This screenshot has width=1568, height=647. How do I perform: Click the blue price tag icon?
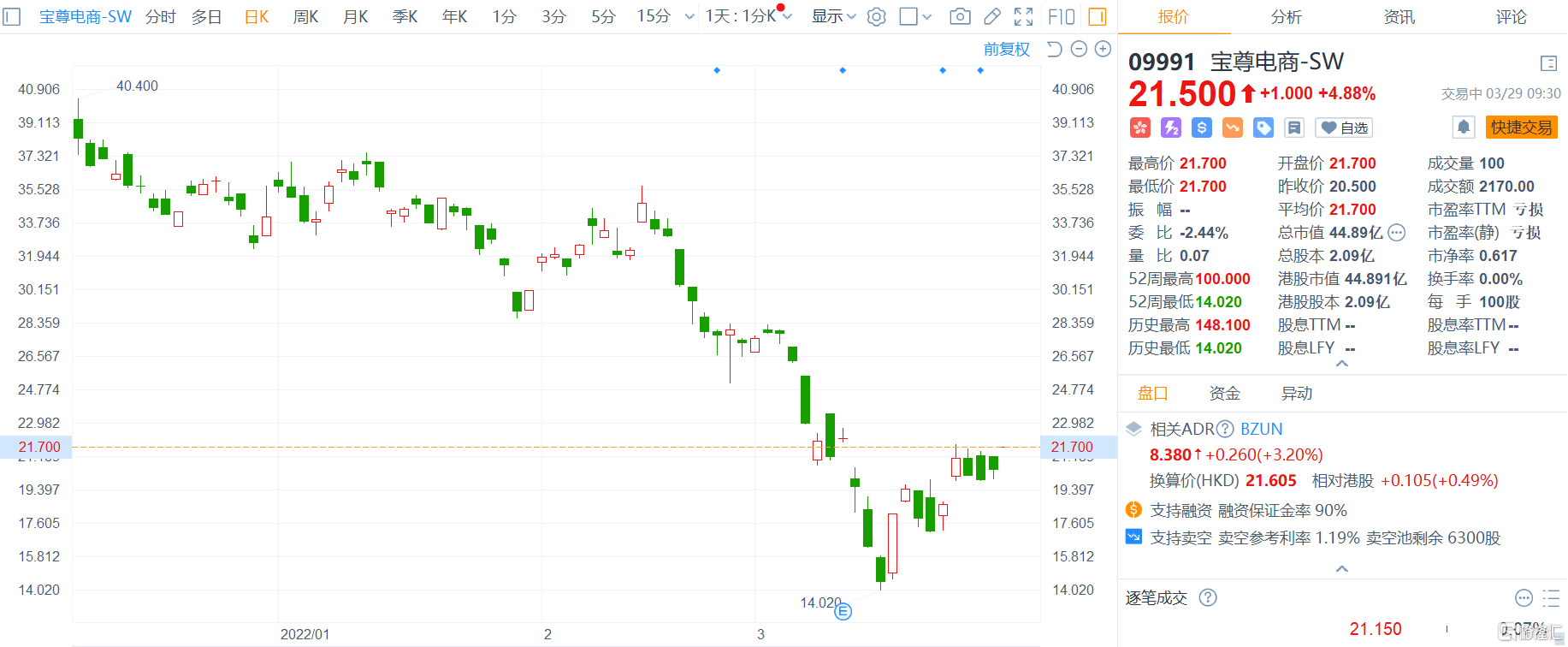[1263, 128]
